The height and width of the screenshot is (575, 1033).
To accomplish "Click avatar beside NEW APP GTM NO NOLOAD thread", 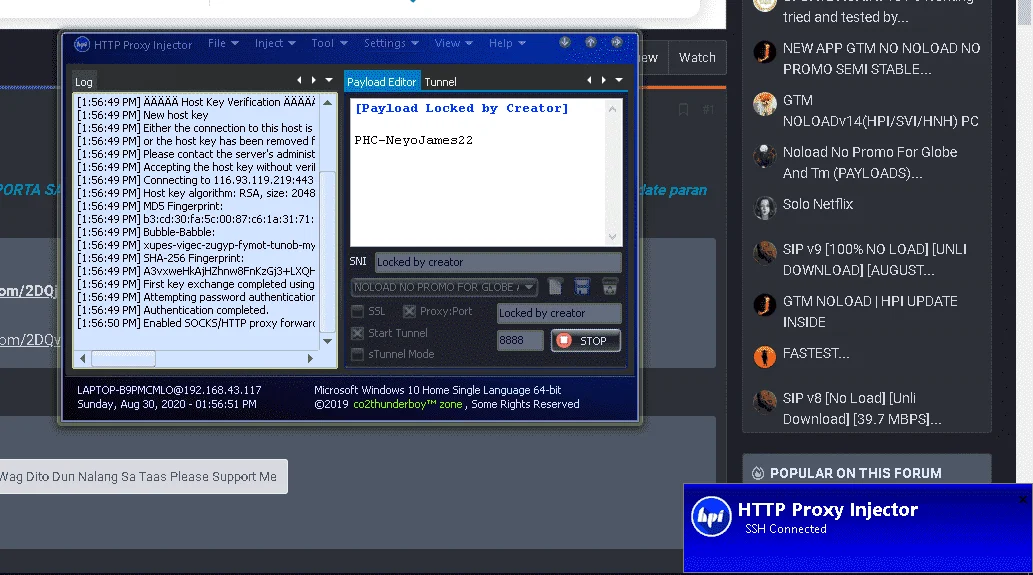I will tap(765, 51).
